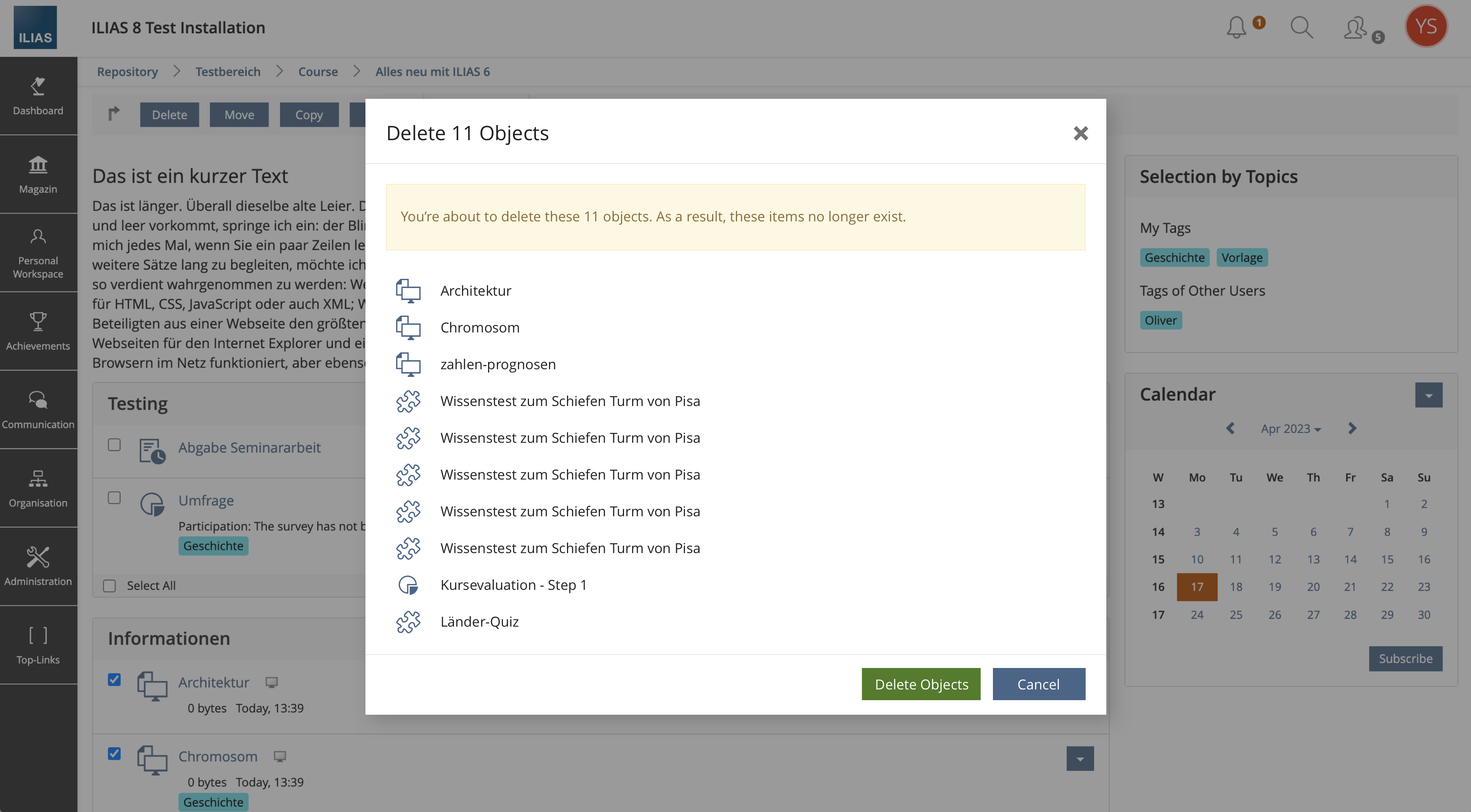Screen dimensions: 1471x812
Task: Select April 17 in calendar
Action: [x=1197, y=587]
